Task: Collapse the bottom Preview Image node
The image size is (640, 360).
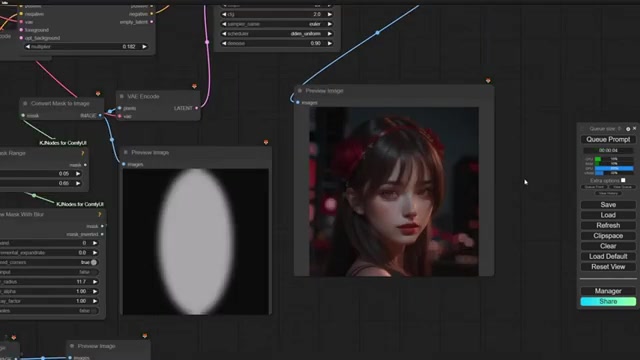Action: tap(72, 346)
